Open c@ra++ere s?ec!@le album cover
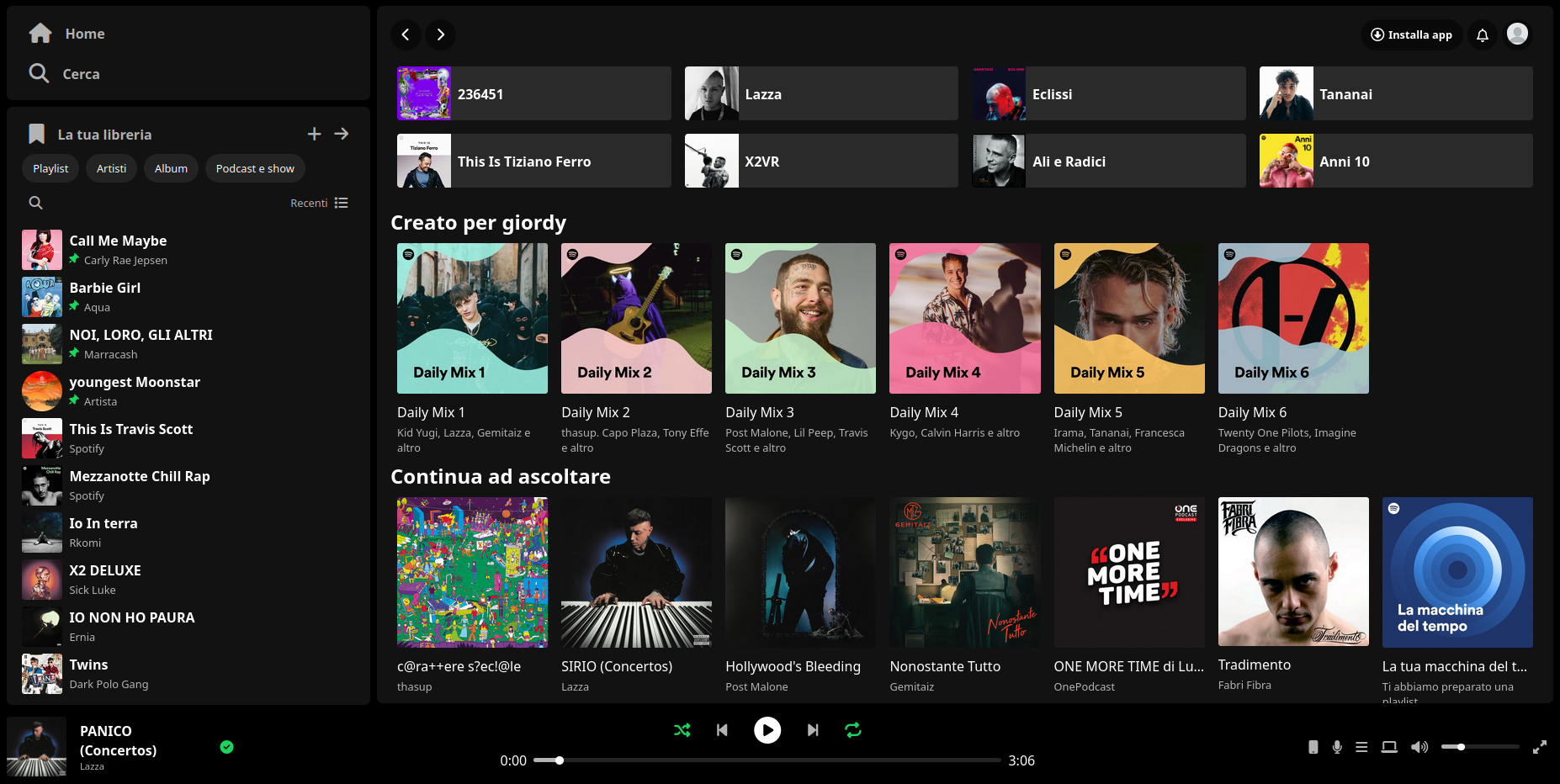Screen dimensions: 1560x784 click(x=472, y=572)
